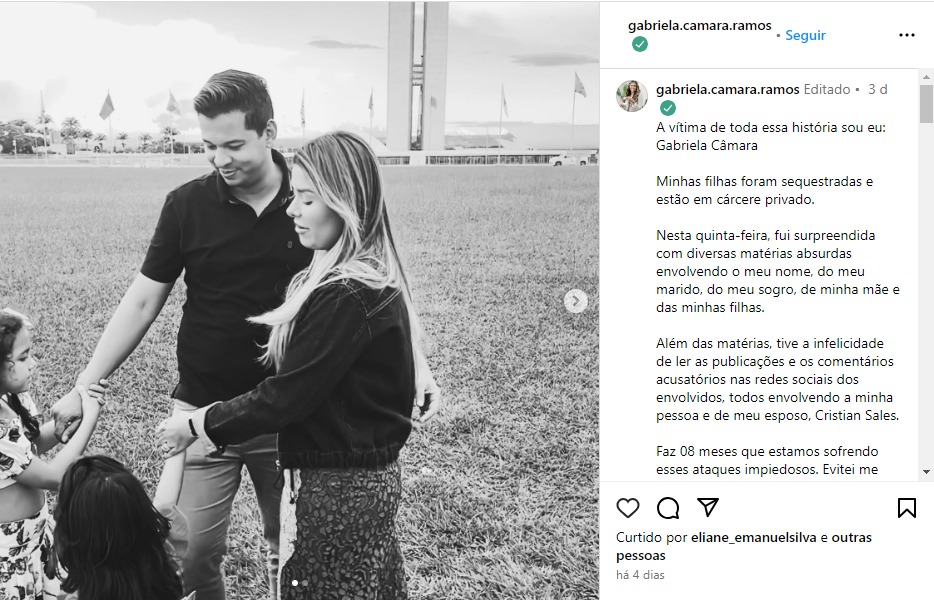Go to the next carousel photo arrow

click(576, 301)
